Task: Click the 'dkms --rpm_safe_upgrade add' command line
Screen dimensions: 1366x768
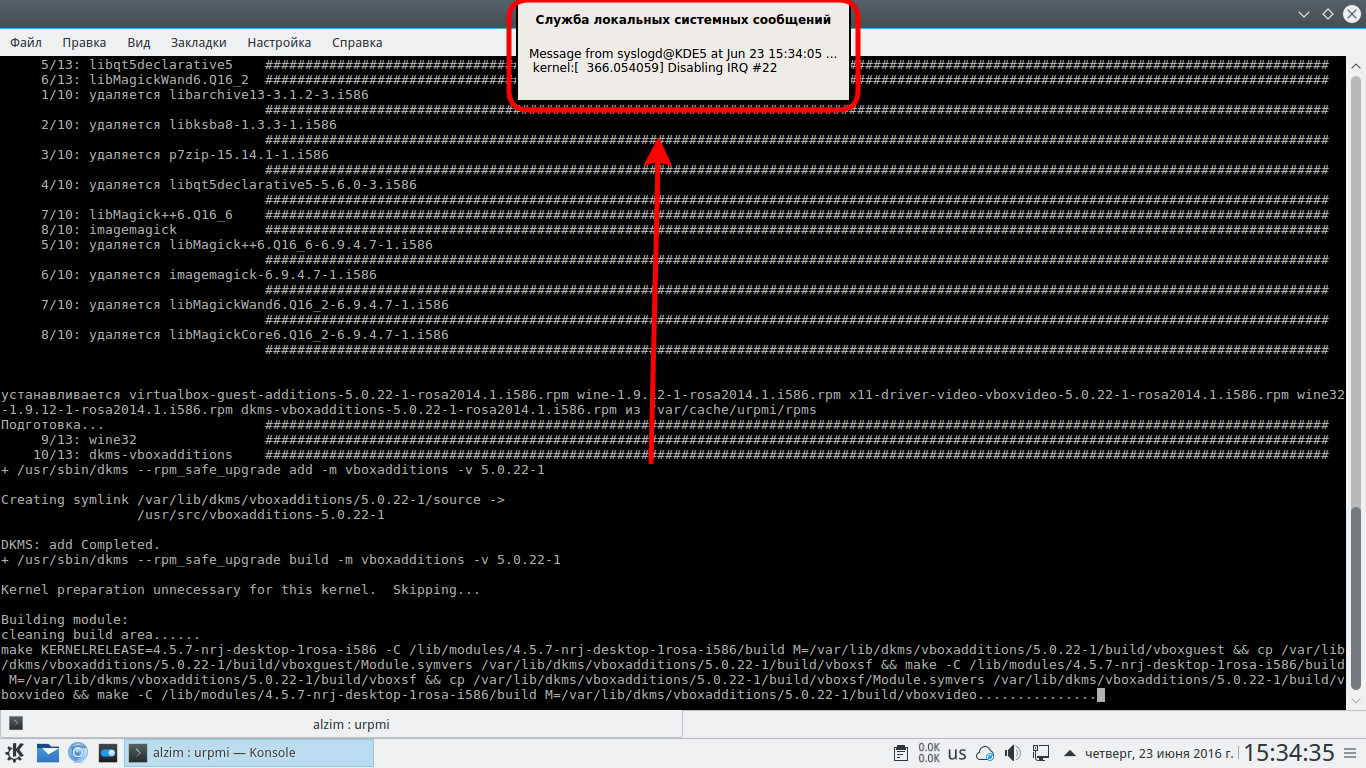Action: pos(273,470)
